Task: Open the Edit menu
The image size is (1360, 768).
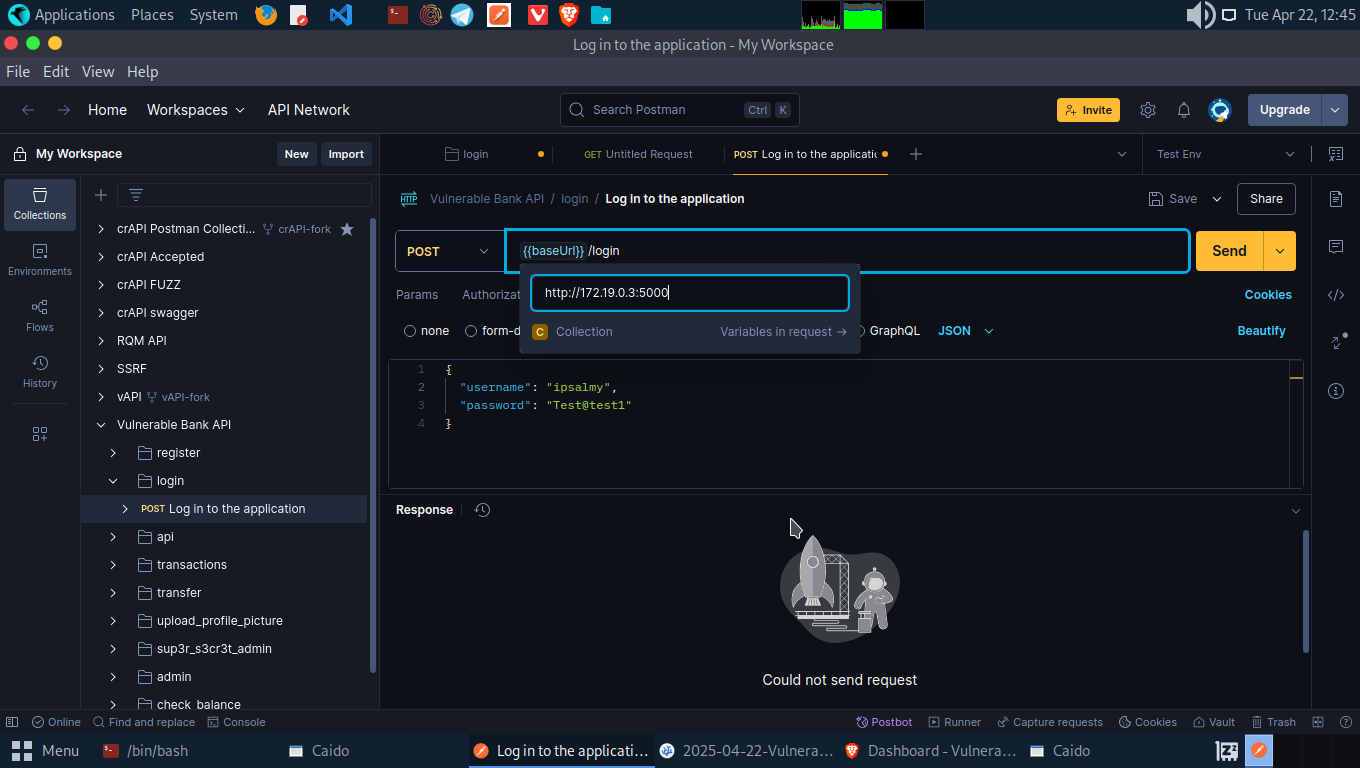Action: click(56, 72)
